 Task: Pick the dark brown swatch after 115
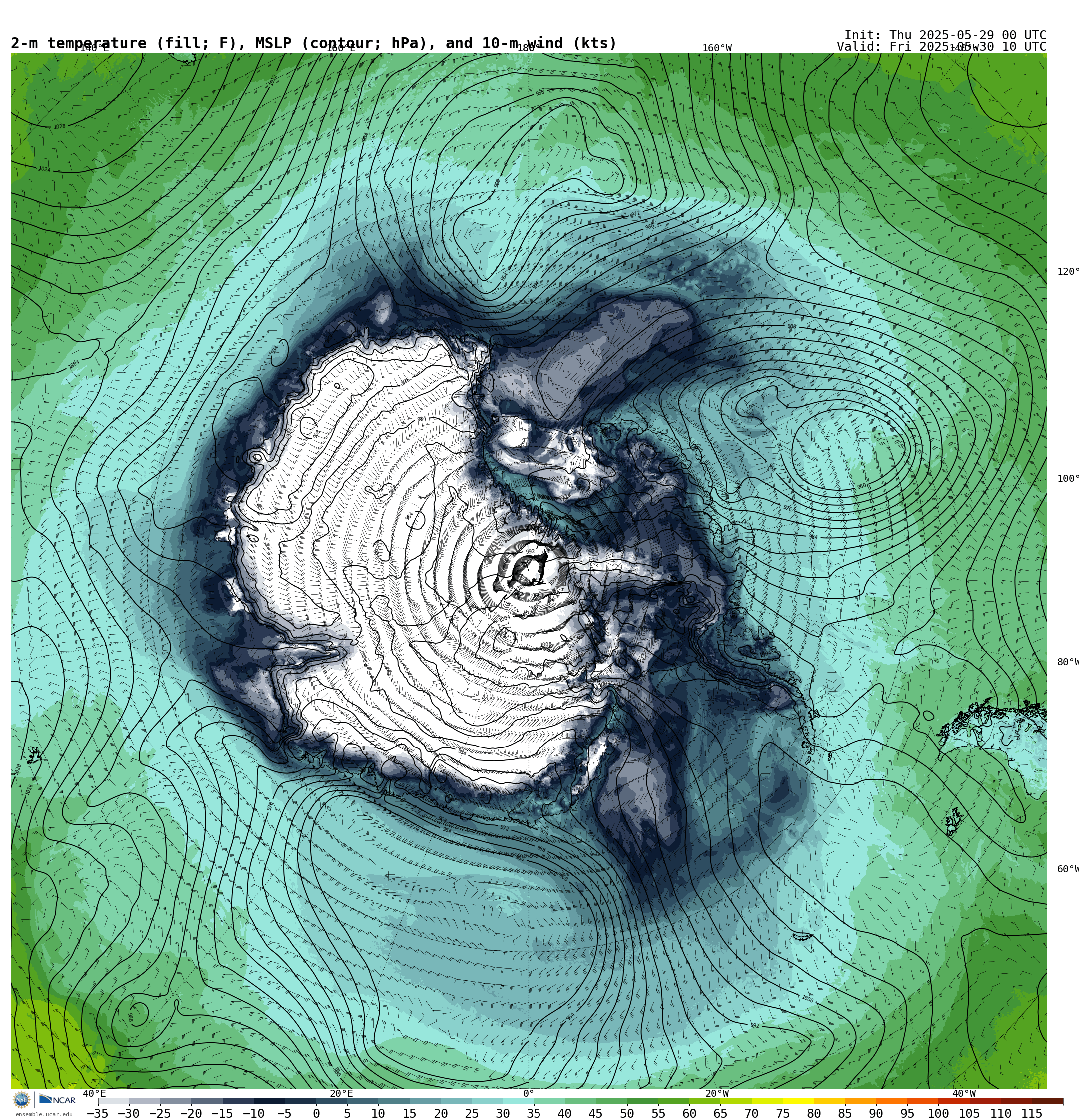[1047, 1101]
